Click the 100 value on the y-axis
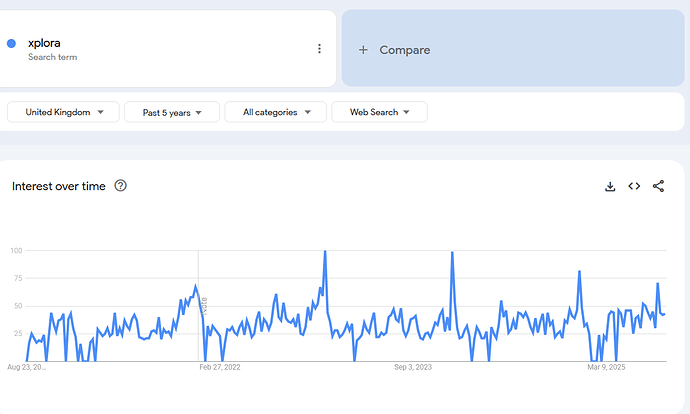This screenshot has width=690, height=414. point(17,250)
